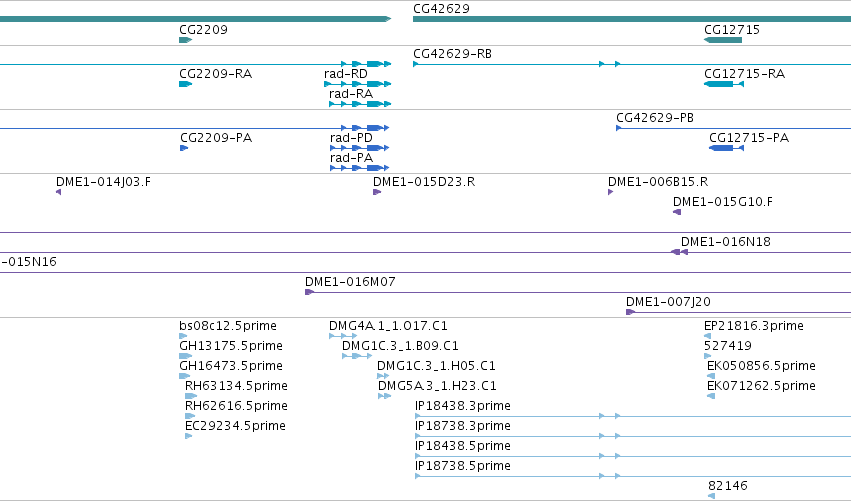The image size is (851, 501).
Task: Click the DMG4A.1_1.O17.C1 EST glyph
Action: [343, 336]
